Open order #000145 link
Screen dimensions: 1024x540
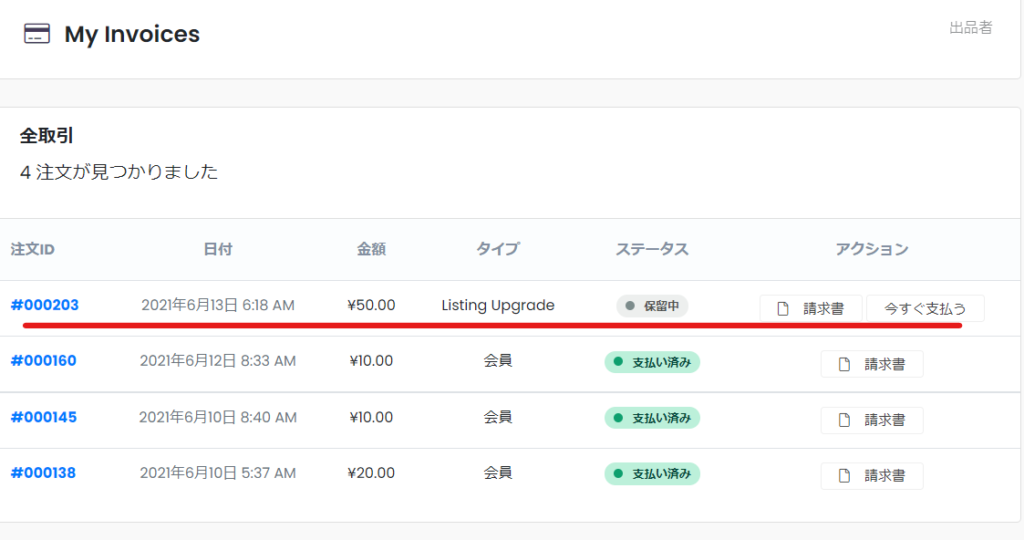[x=43, y=417]
